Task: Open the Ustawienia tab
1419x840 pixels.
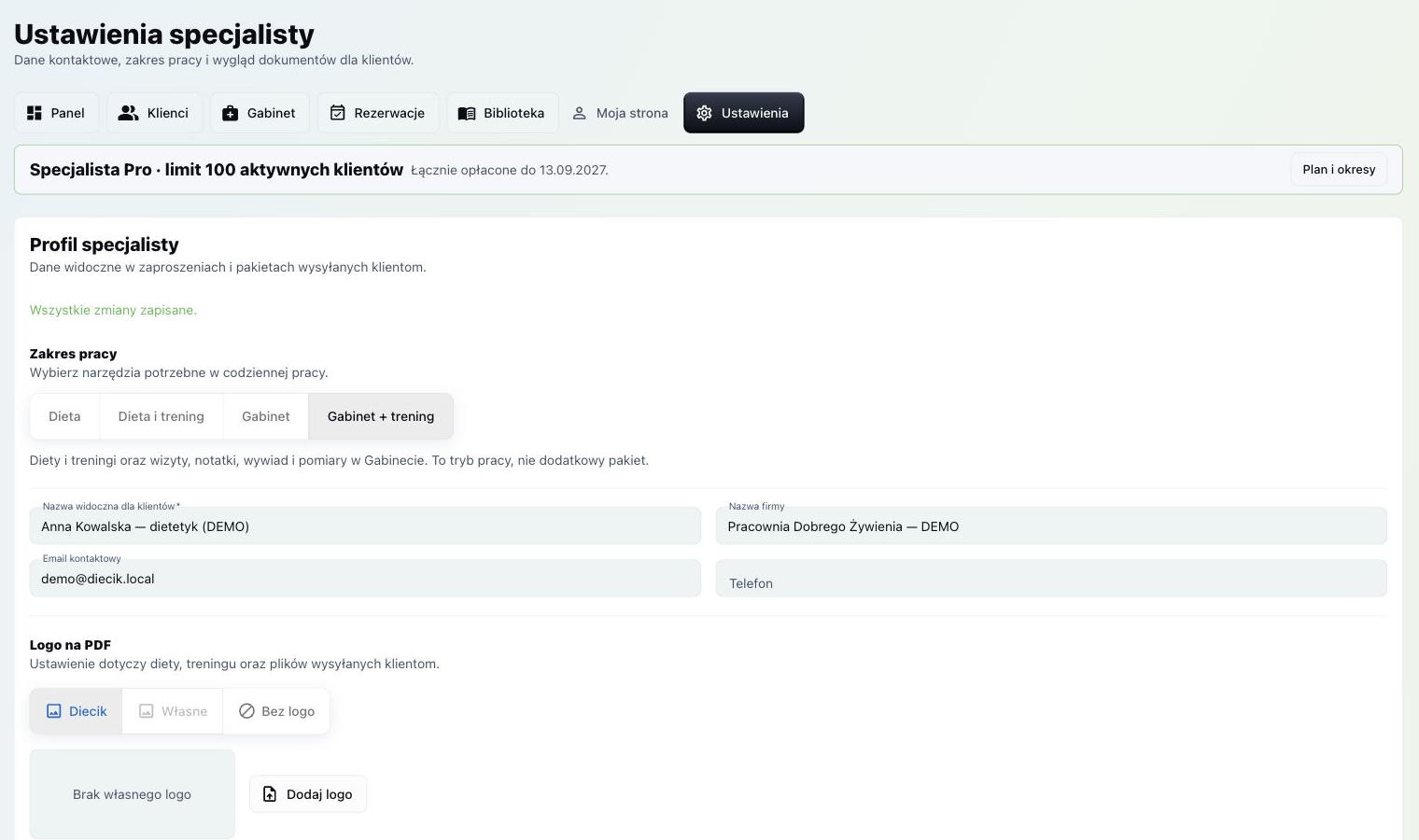Action: [x=744, y=113]
